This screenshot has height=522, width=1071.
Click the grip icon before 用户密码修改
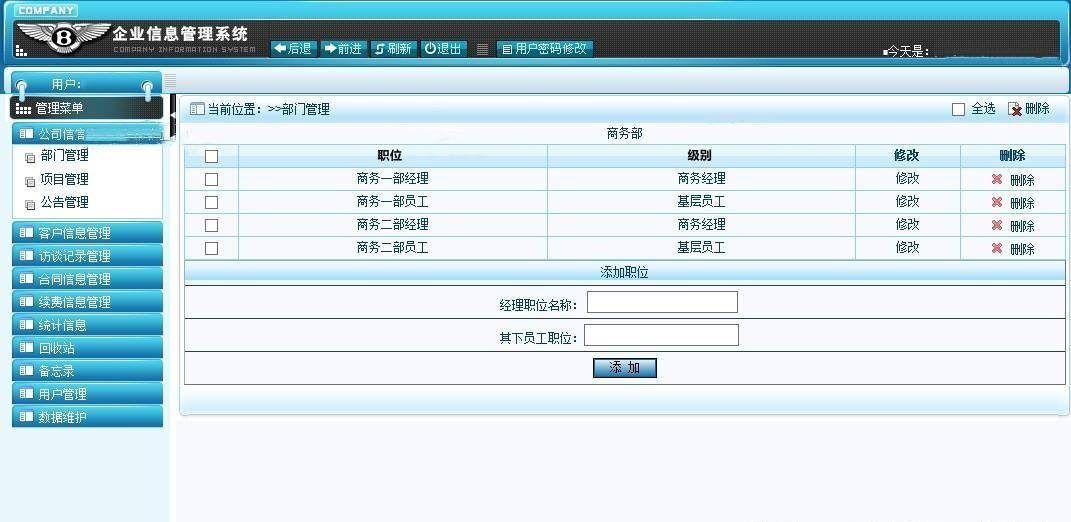click(482, 49)
